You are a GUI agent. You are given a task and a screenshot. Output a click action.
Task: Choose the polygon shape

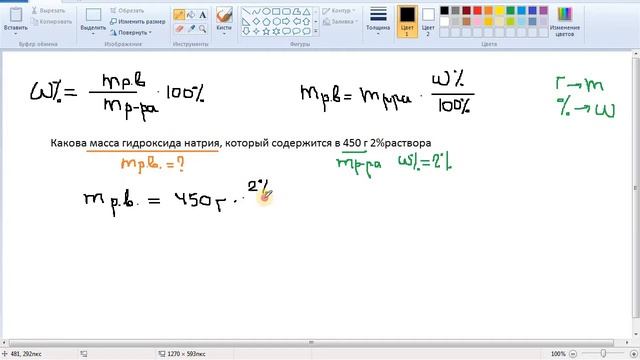(x=296, y=11)
